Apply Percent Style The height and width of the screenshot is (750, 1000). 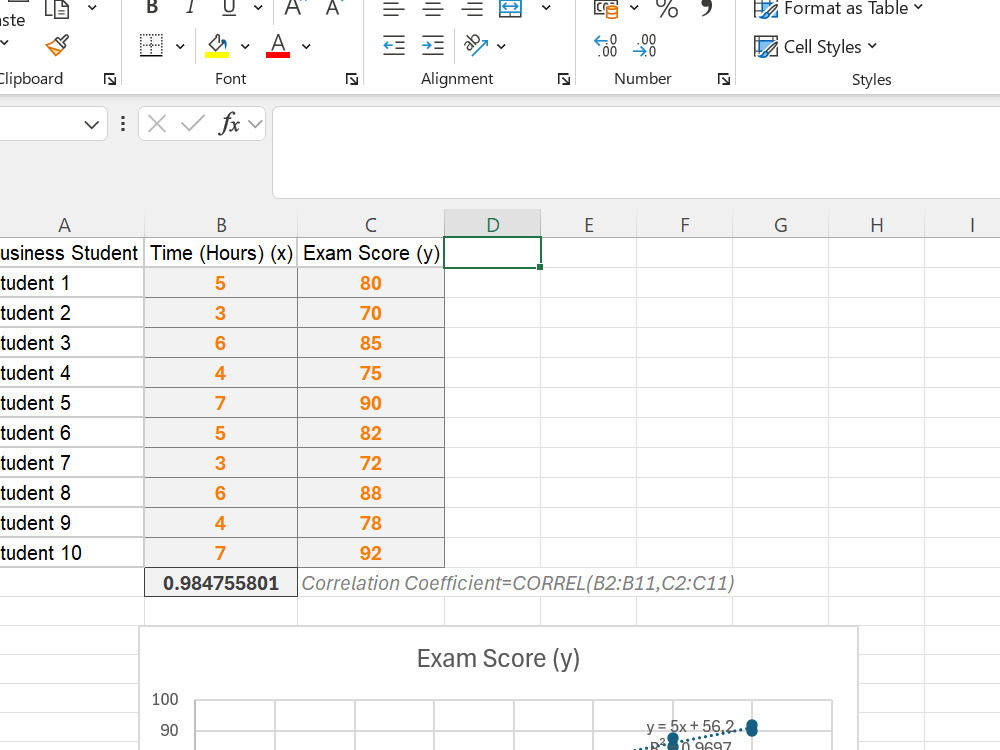(x=666, y=8)
